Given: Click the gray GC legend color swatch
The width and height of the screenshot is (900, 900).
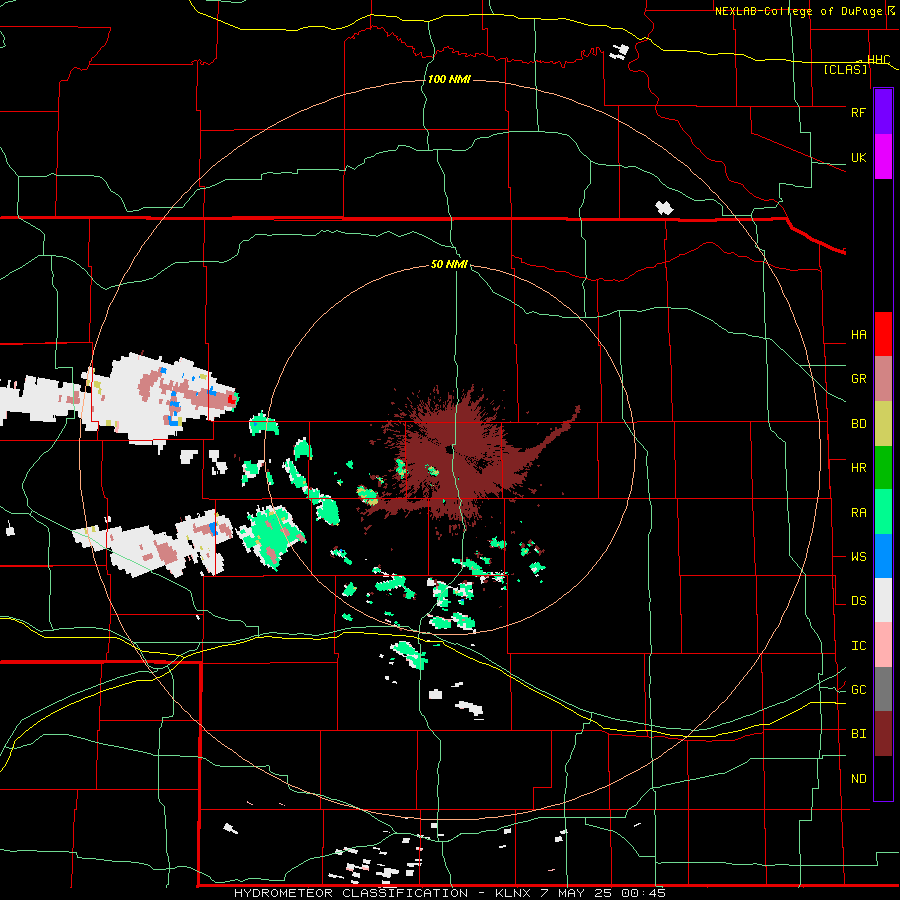Looking at the screenshot, I should [883, 689].
